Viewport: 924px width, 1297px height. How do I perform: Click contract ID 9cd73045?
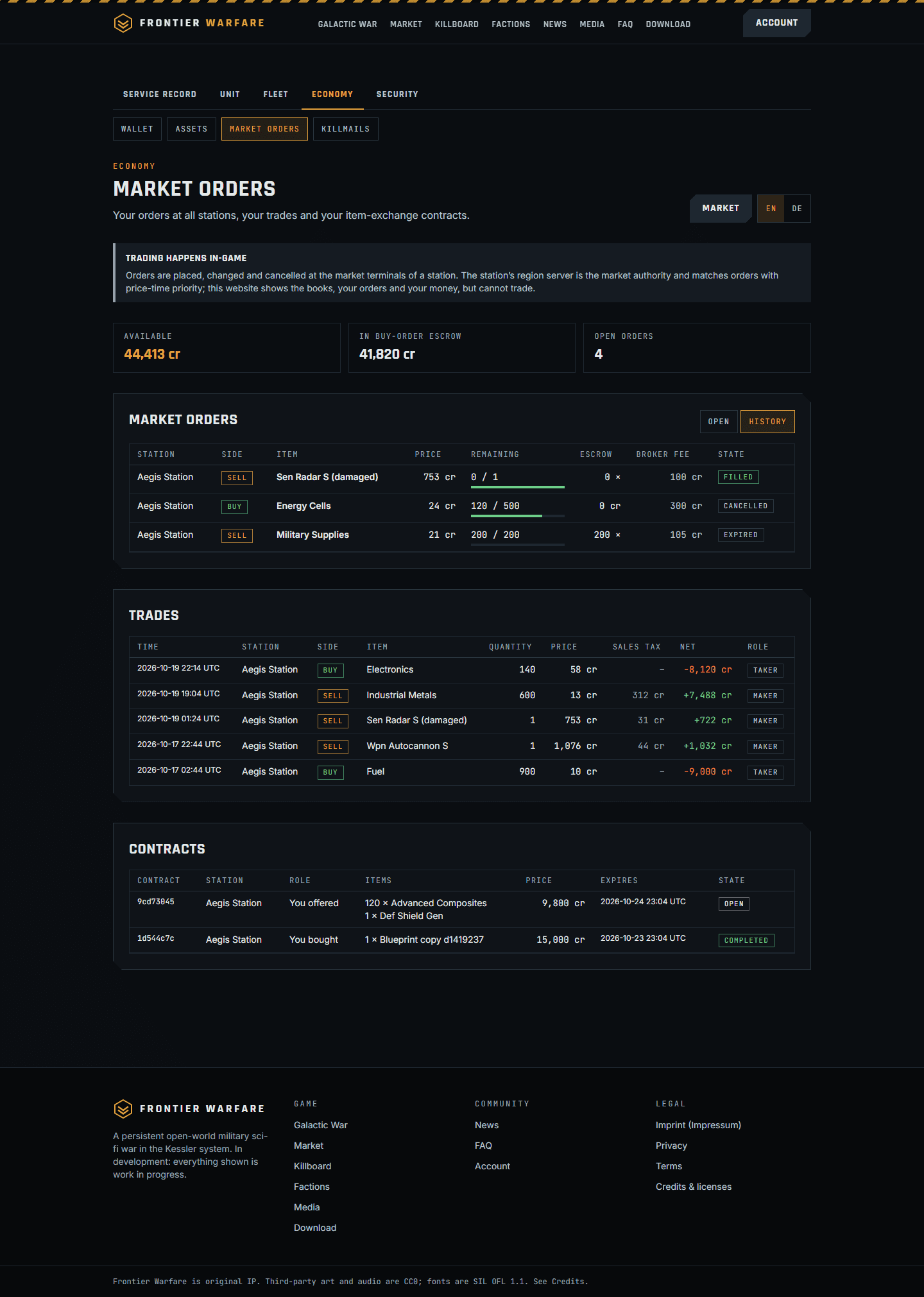[156, 902]
